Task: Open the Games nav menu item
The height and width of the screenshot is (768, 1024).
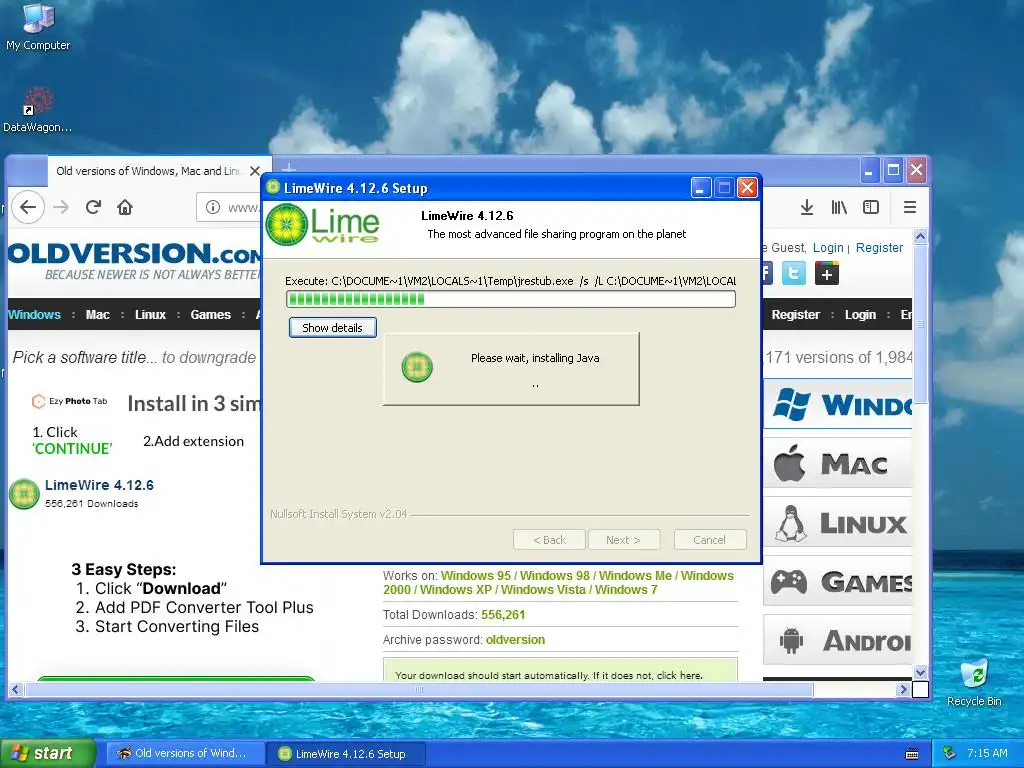Action: click(210, 314)
